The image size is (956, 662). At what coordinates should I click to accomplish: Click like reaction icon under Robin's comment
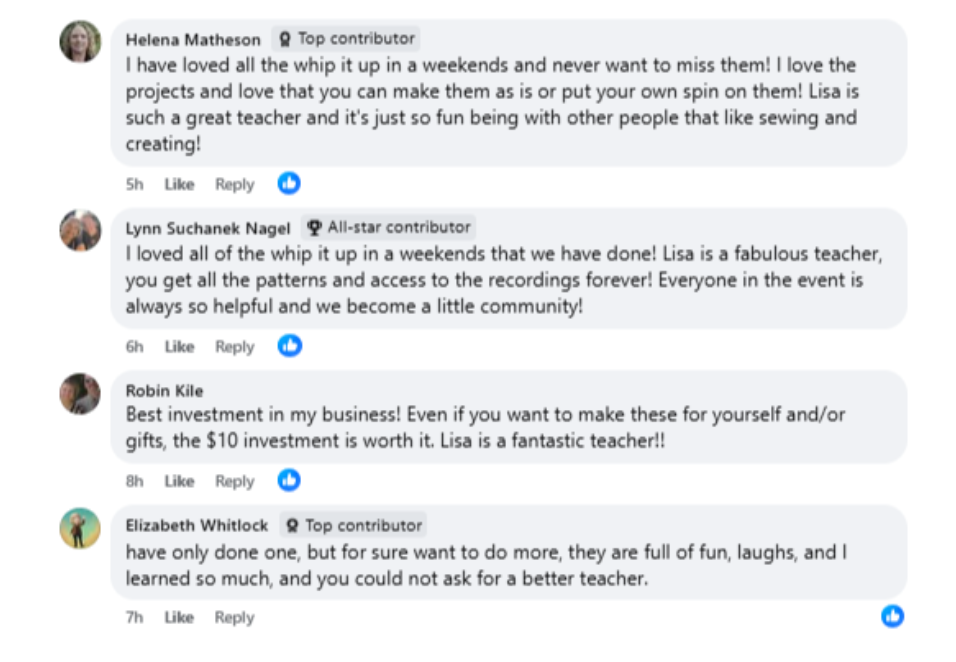coord(289,481)
